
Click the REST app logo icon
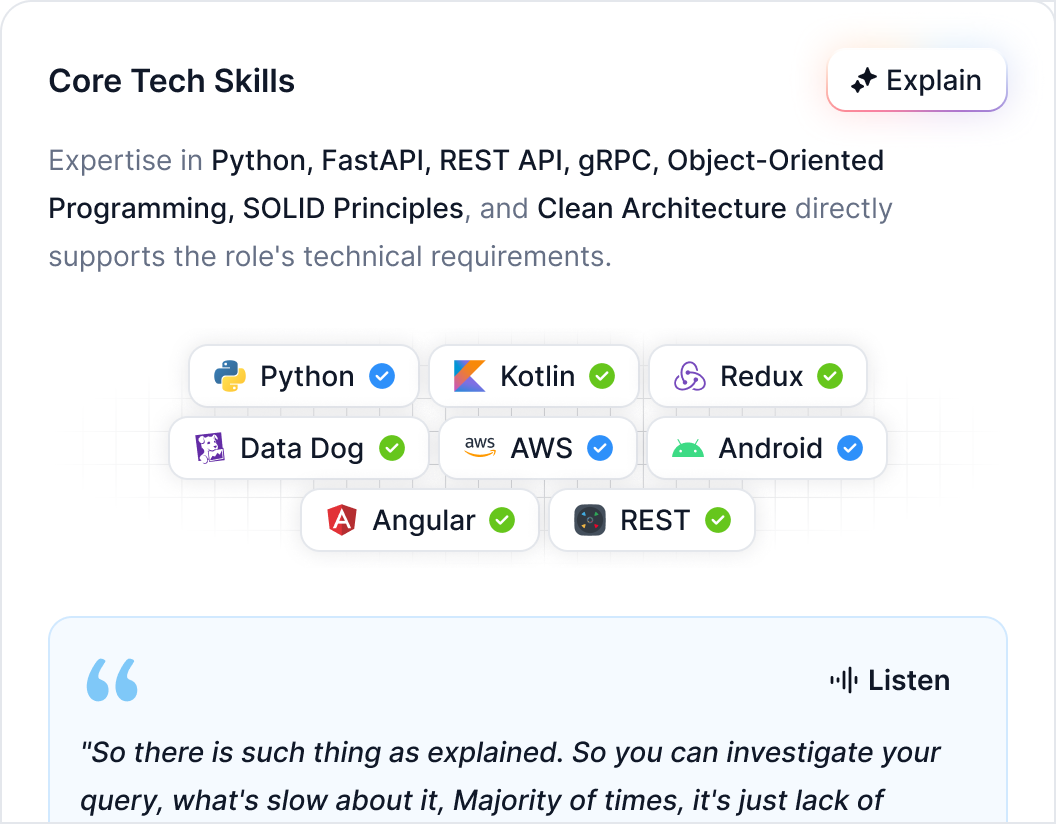[590, 520]
